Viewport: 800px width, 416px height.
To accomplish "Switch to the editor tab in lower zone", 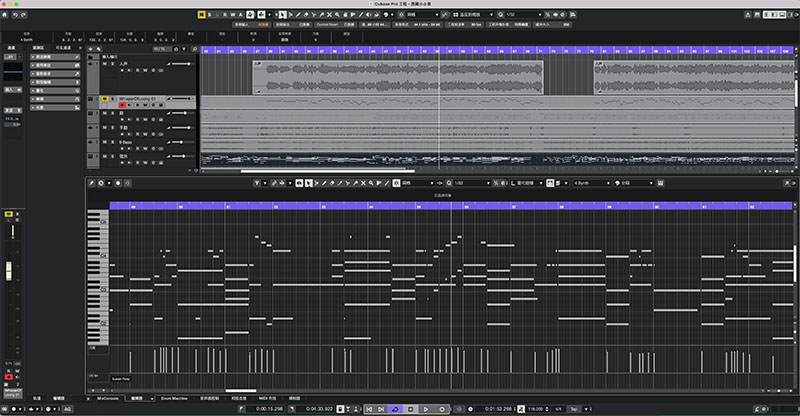I will pyautogui.click(x=137, y=398).
